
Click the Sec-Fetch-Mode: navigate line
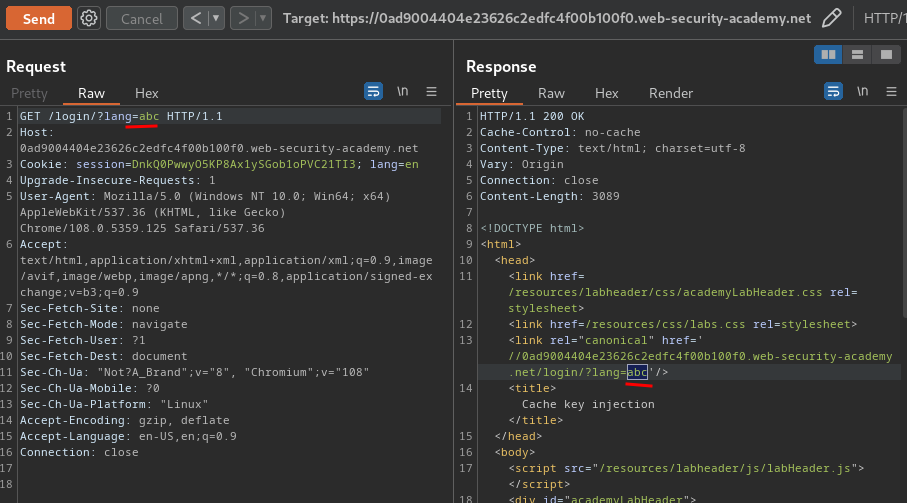pos(104,324)
